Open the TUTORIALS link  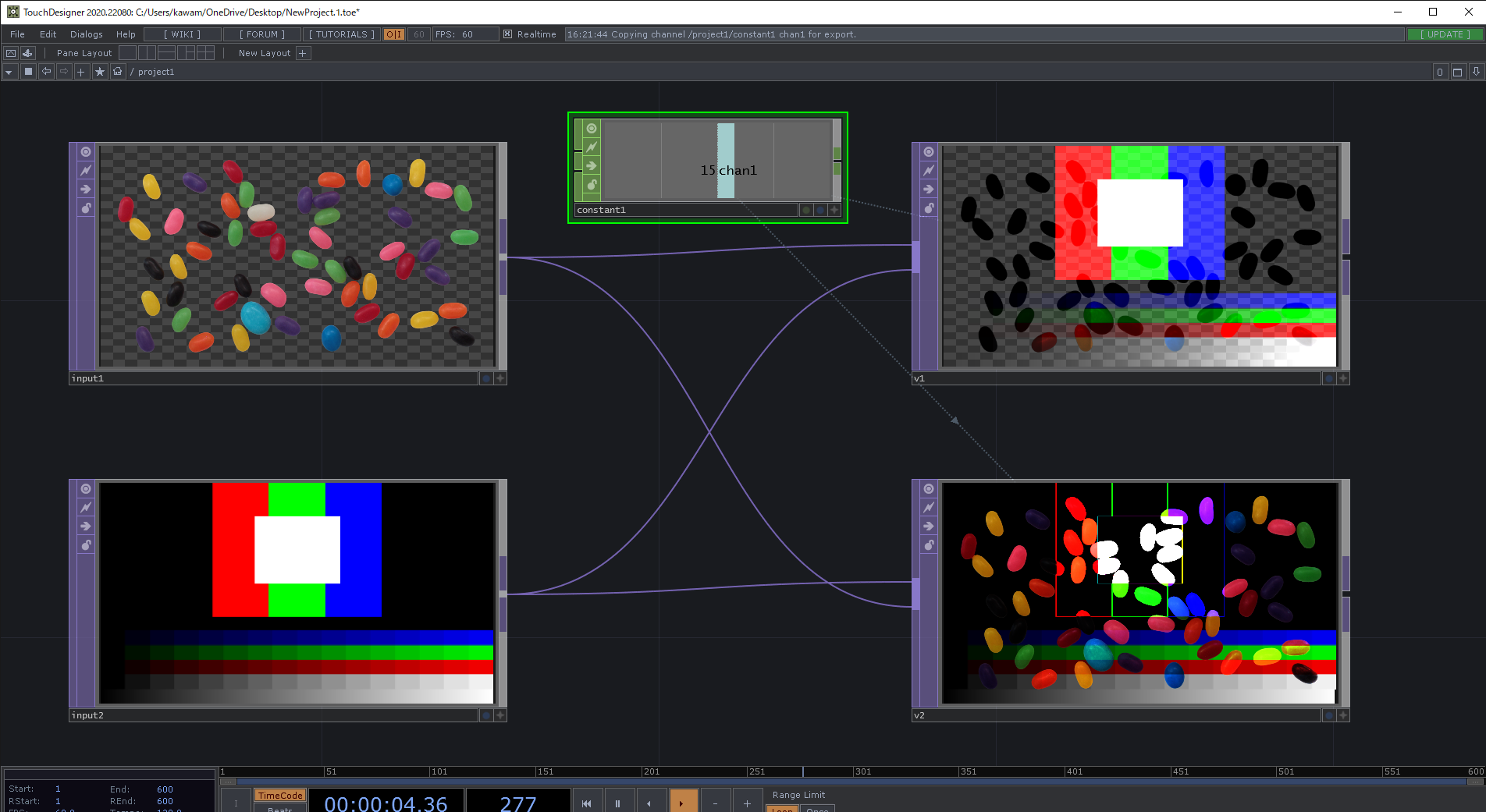coord(342,34)
